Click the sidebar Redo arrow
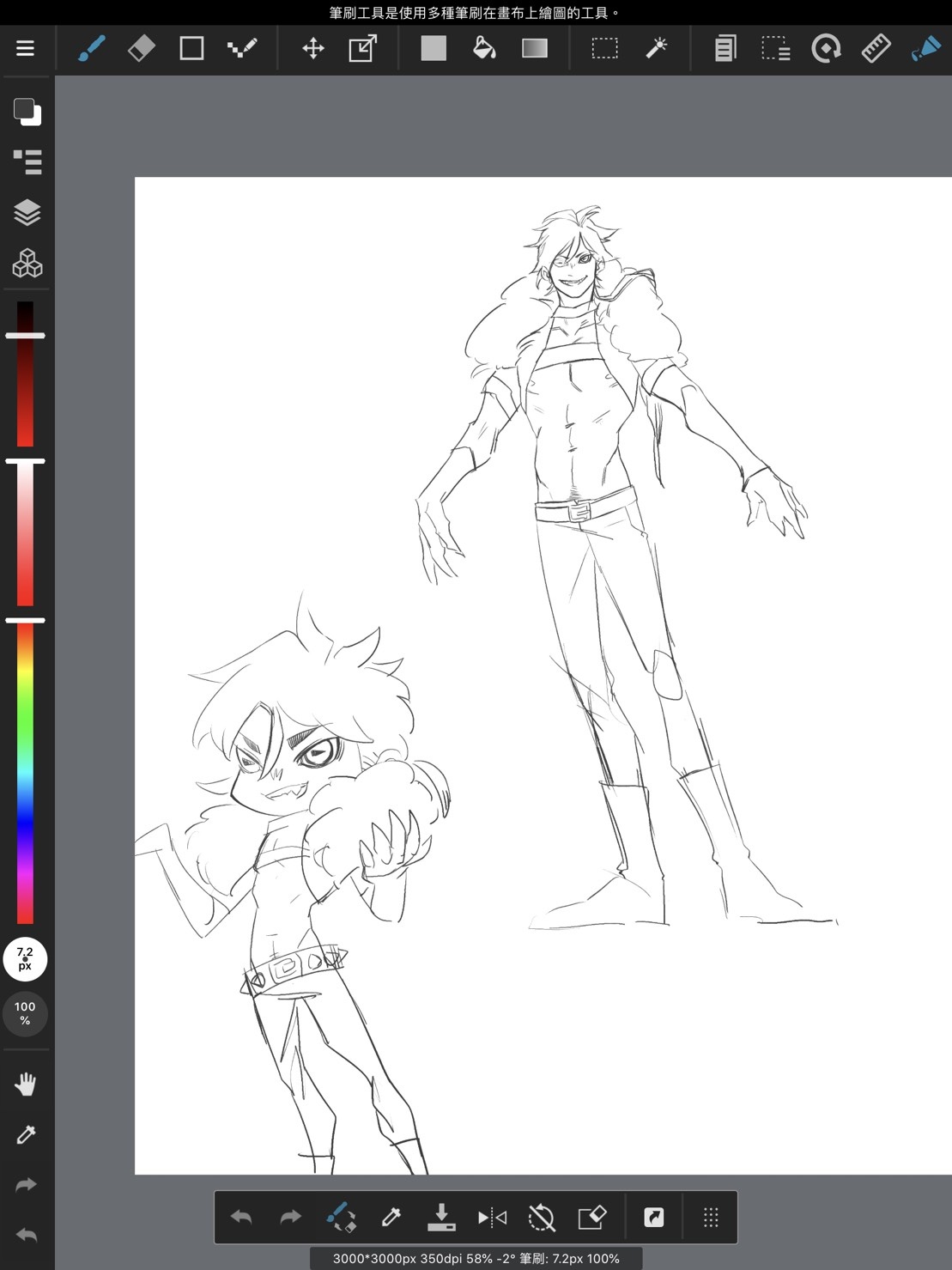Viewport: 952px width, 1270px height. 26,1185
